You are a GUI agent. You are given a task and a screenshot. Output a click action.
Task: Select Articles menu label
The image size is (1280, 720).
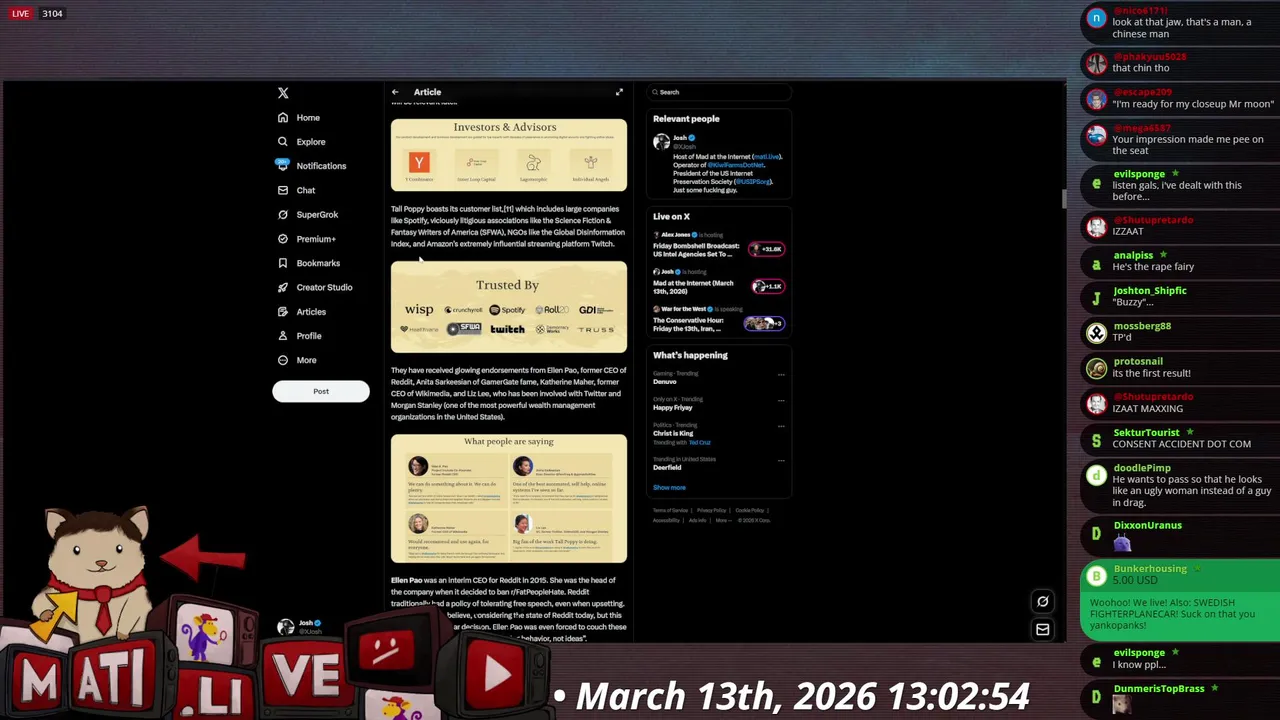point(311,312)
